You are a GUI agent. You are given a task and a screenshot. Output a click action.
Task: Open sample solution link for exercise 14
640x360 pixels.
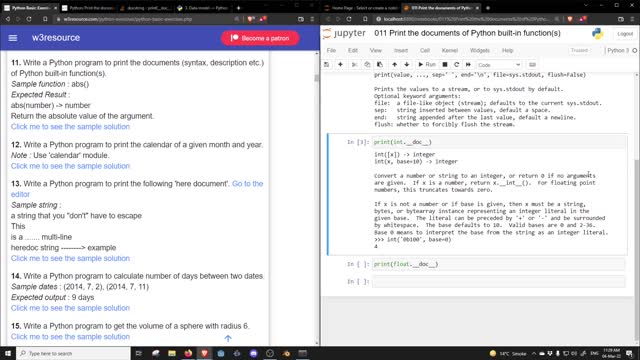point(70,308)
